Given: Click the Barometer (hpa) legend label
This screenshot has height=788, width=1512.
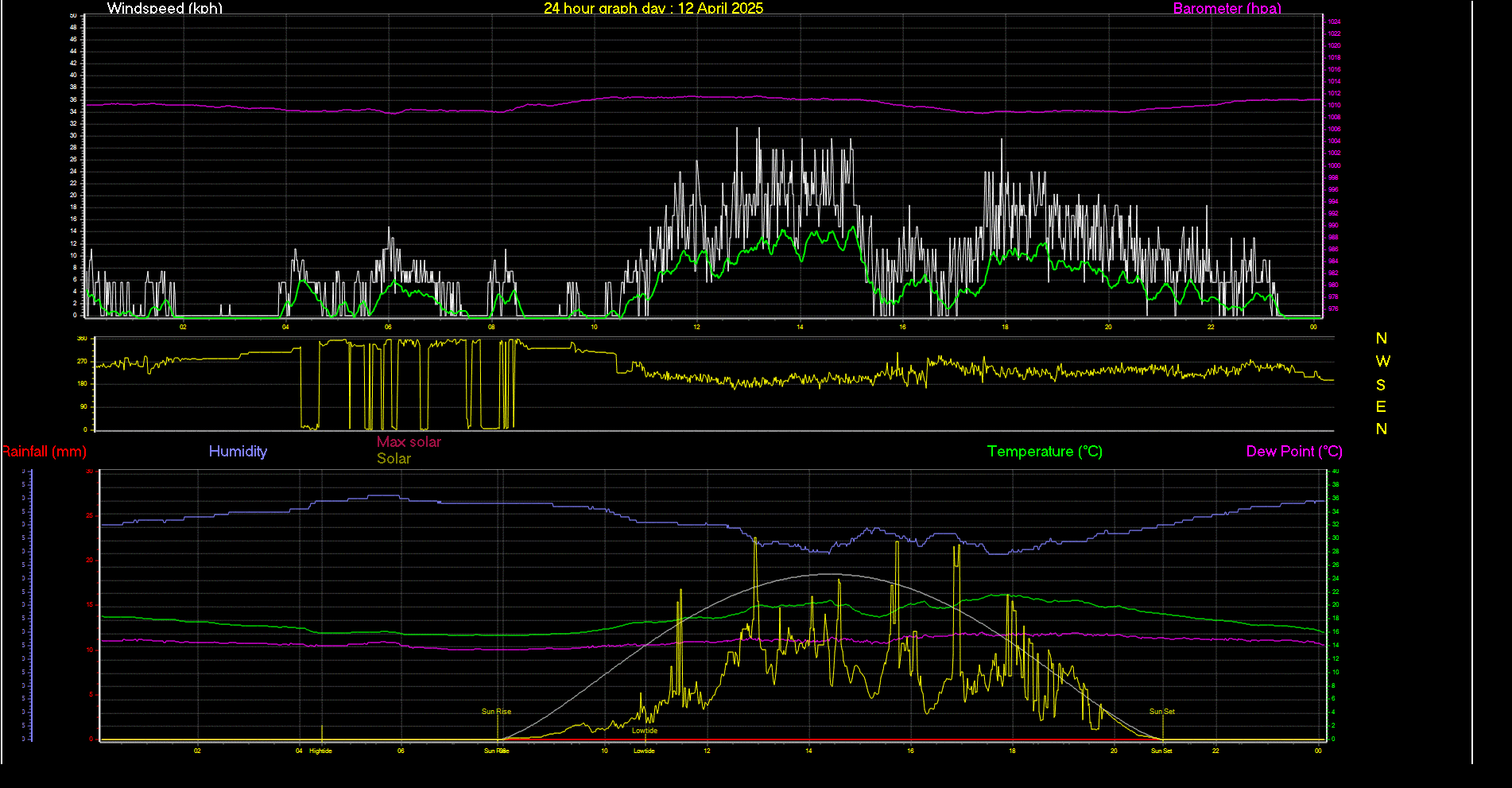Looking at the screenshot, I should click(x=1227, y=9).
